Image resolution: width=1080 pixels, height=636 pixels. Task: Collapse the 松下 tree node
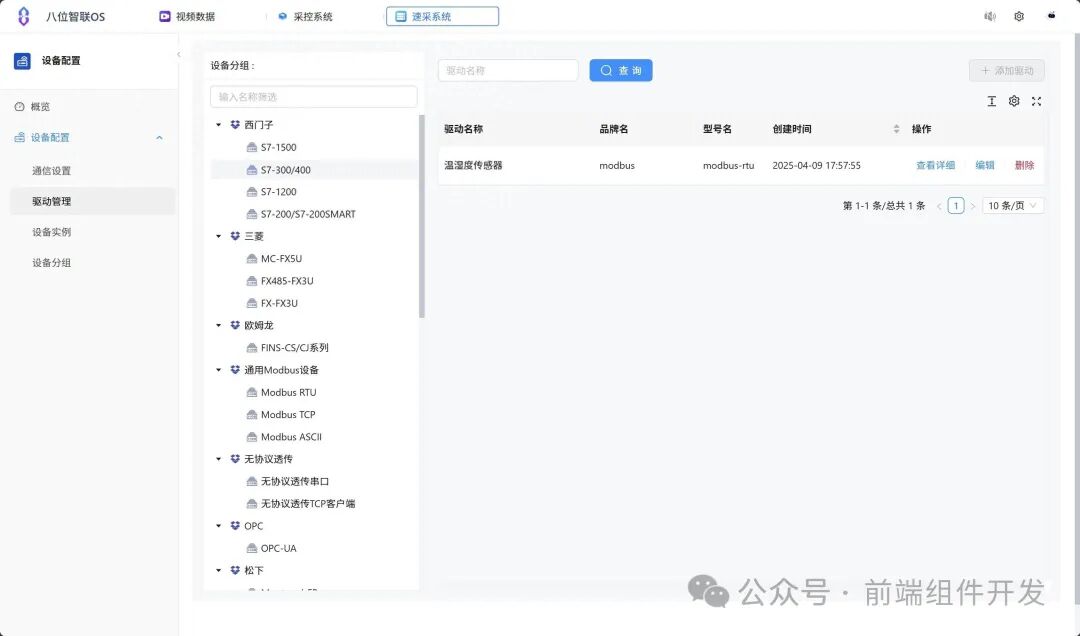(218, 571)
